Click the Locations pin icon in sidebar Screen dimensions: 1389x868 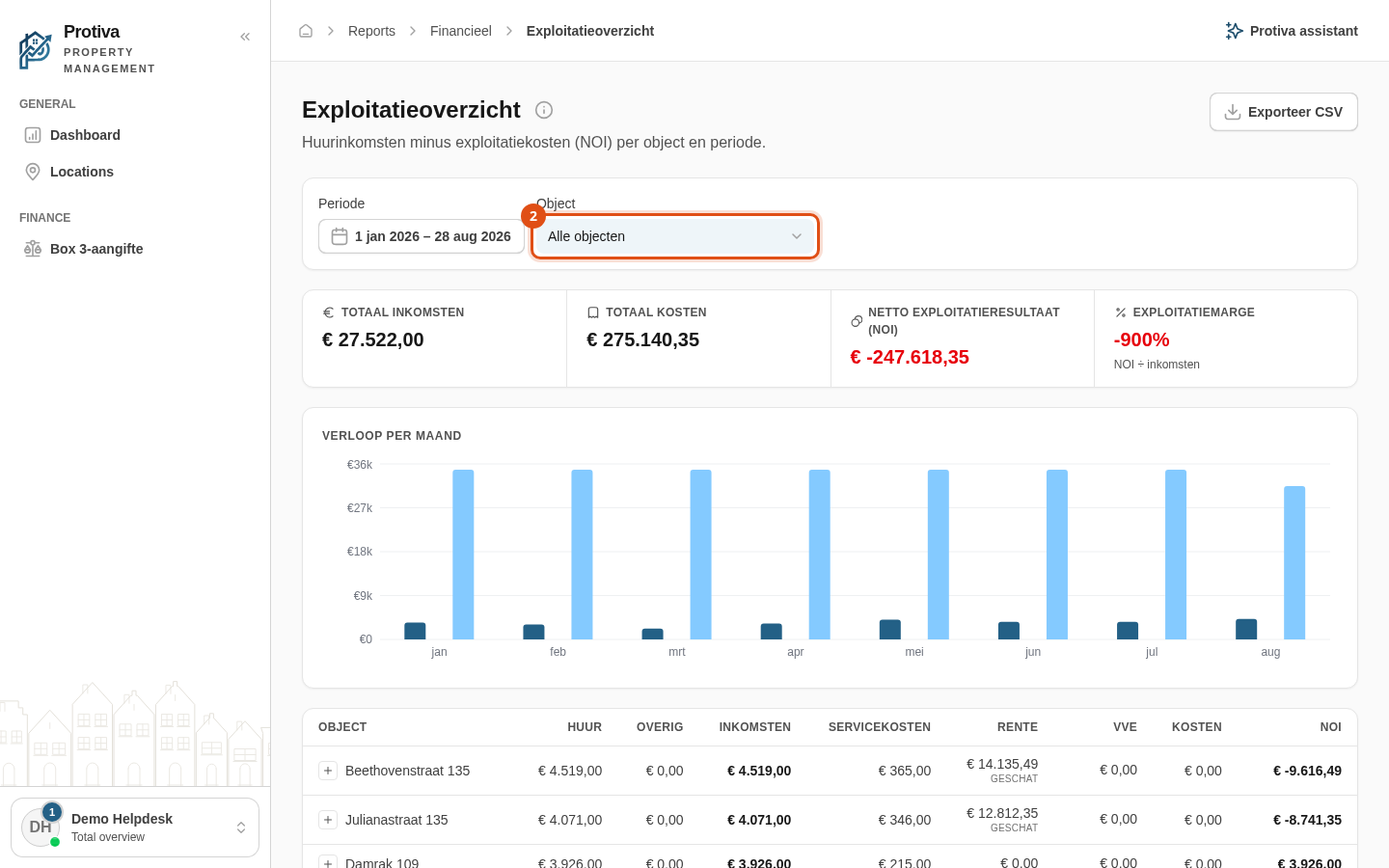pos(33,172)
